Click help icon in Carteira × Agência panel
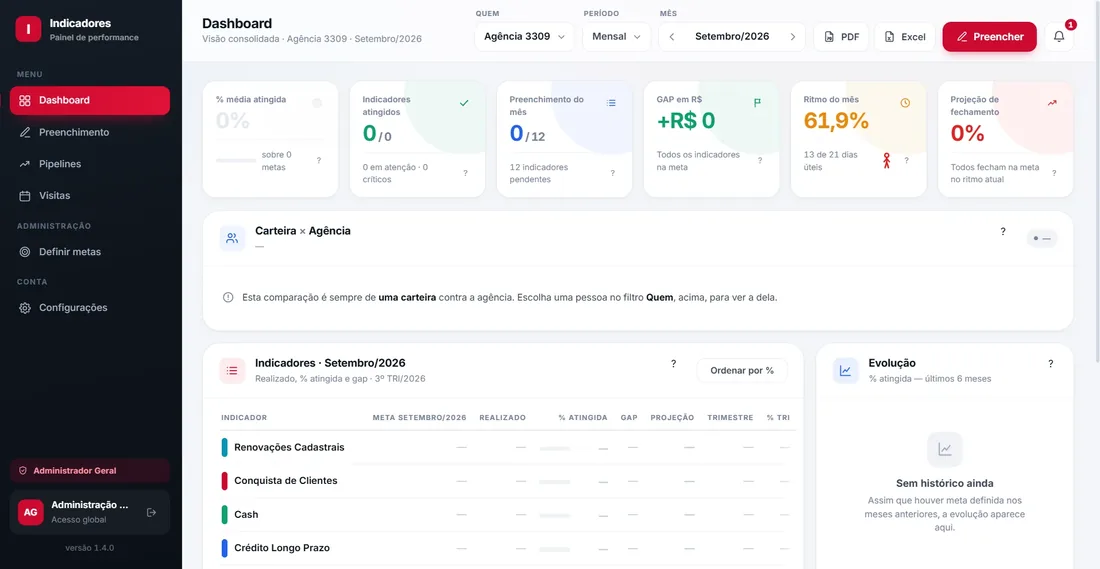Screen dimensions: 1100x569 click(1003, 232)
